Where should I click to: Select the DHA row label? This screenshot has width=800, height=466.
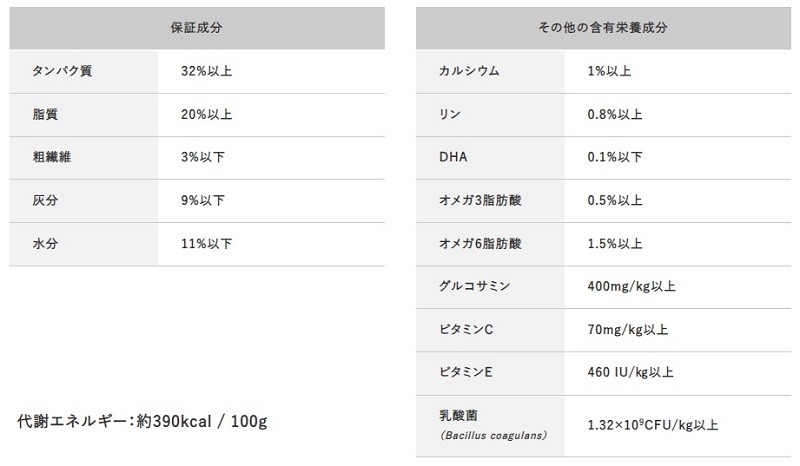click(453, 158)
